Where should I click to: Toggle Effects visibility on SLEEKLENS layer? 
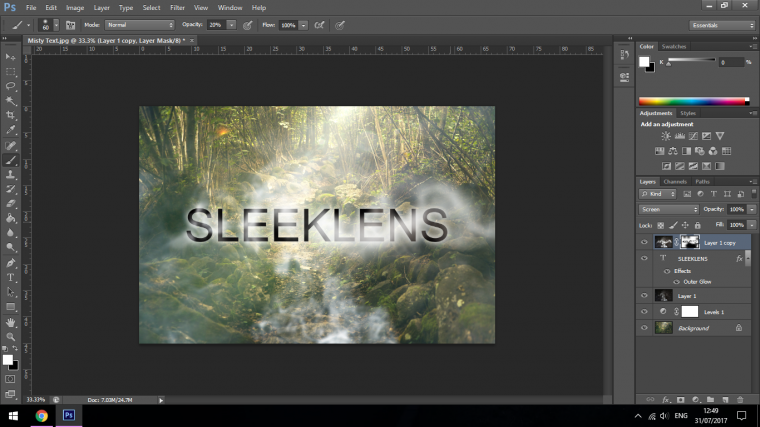click(x=667, y=271)
